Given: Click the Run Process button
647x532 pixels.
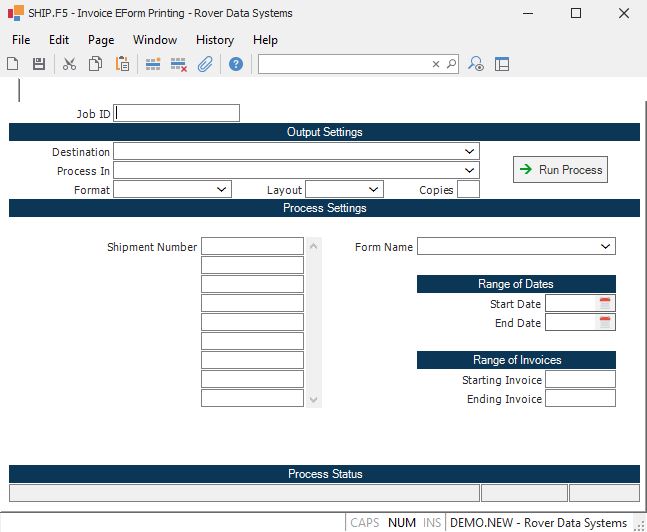Looking at the screenshot, I should click(x=560, y=170).
